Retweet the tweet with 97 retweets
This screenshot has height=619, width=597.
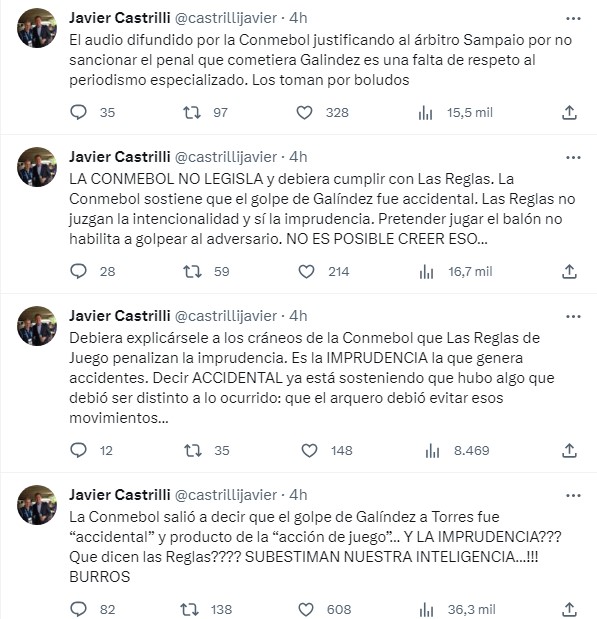pos(192,113)
